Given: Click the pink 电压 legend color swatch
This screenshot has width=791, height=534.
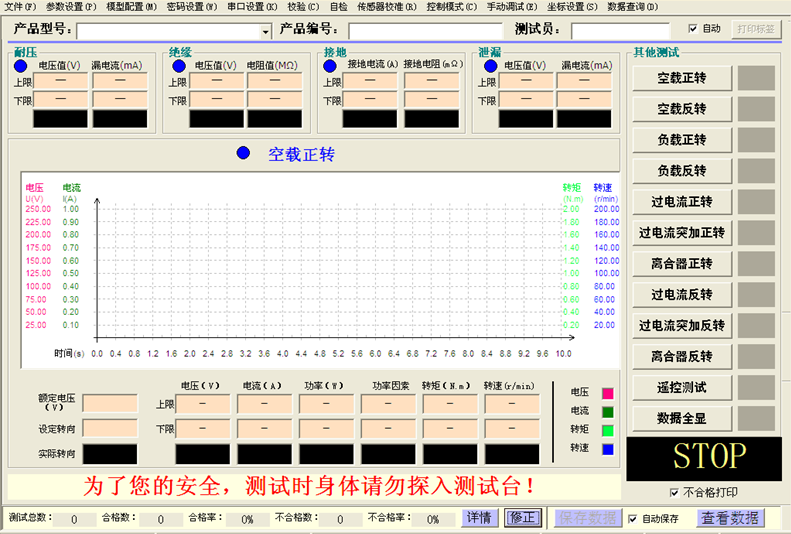Looking at the screenshot, I should (606, 393).
